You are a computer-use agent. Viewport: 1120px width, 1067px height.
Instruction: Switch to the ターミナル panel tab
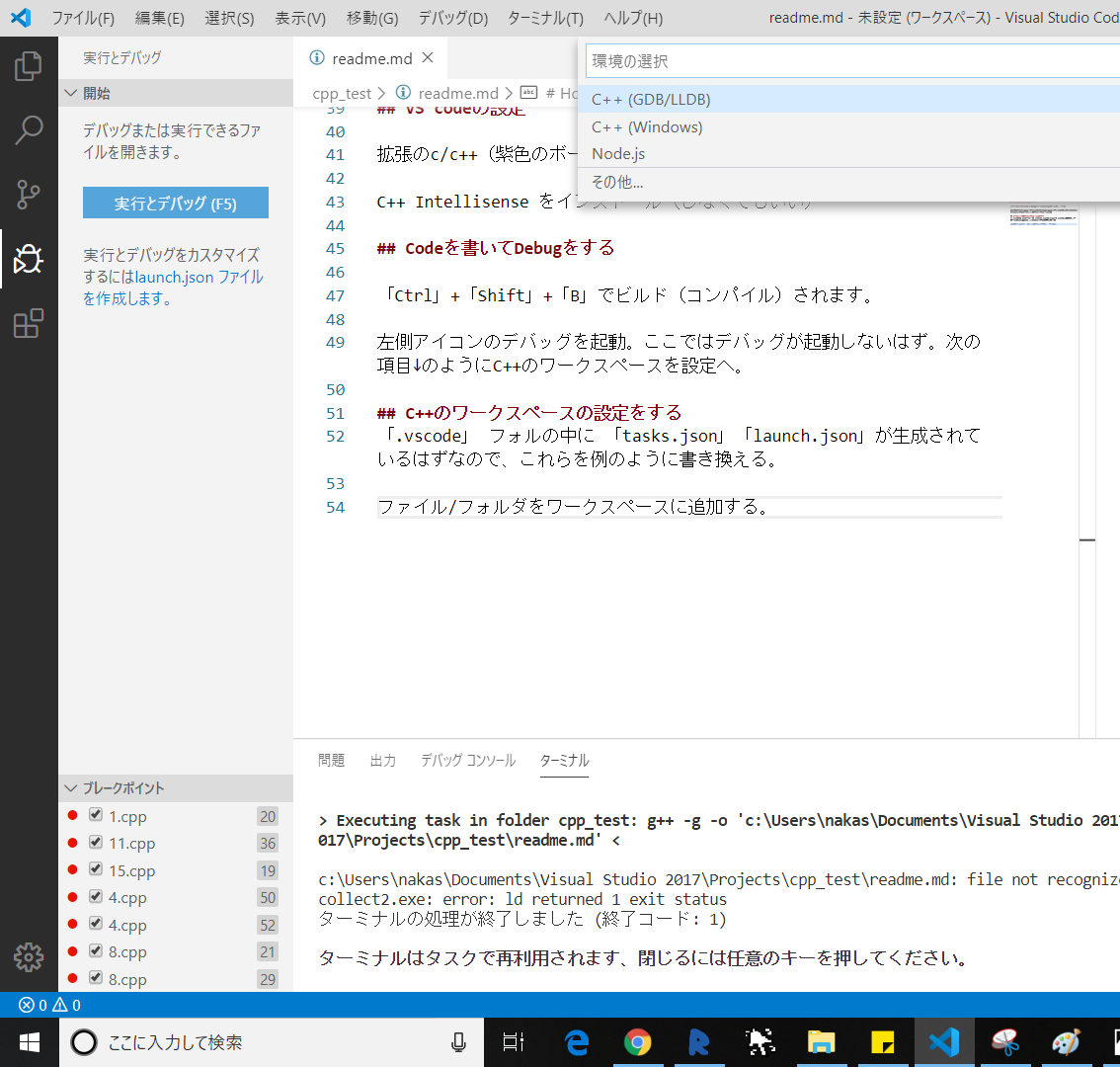tap(564, 760)
